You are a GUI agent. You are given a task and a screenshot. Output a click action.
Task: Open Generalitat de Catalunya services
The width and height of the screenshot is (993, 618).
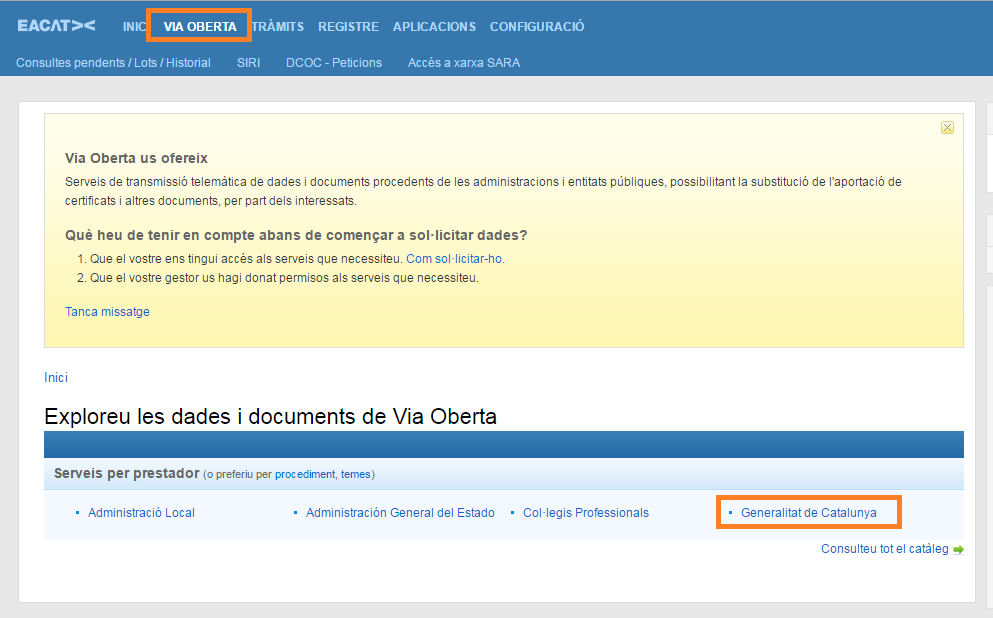point(808,513)
